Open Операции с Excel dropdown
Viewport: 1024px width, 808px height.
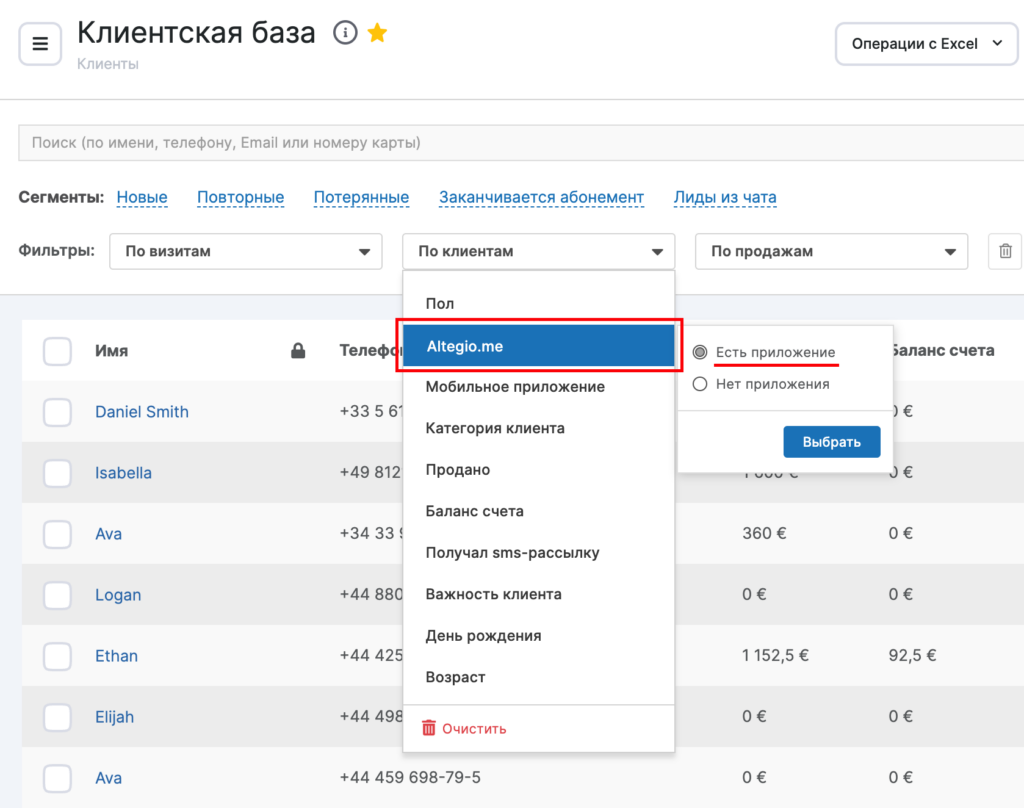pyautogui.click(x=926, y=43)
